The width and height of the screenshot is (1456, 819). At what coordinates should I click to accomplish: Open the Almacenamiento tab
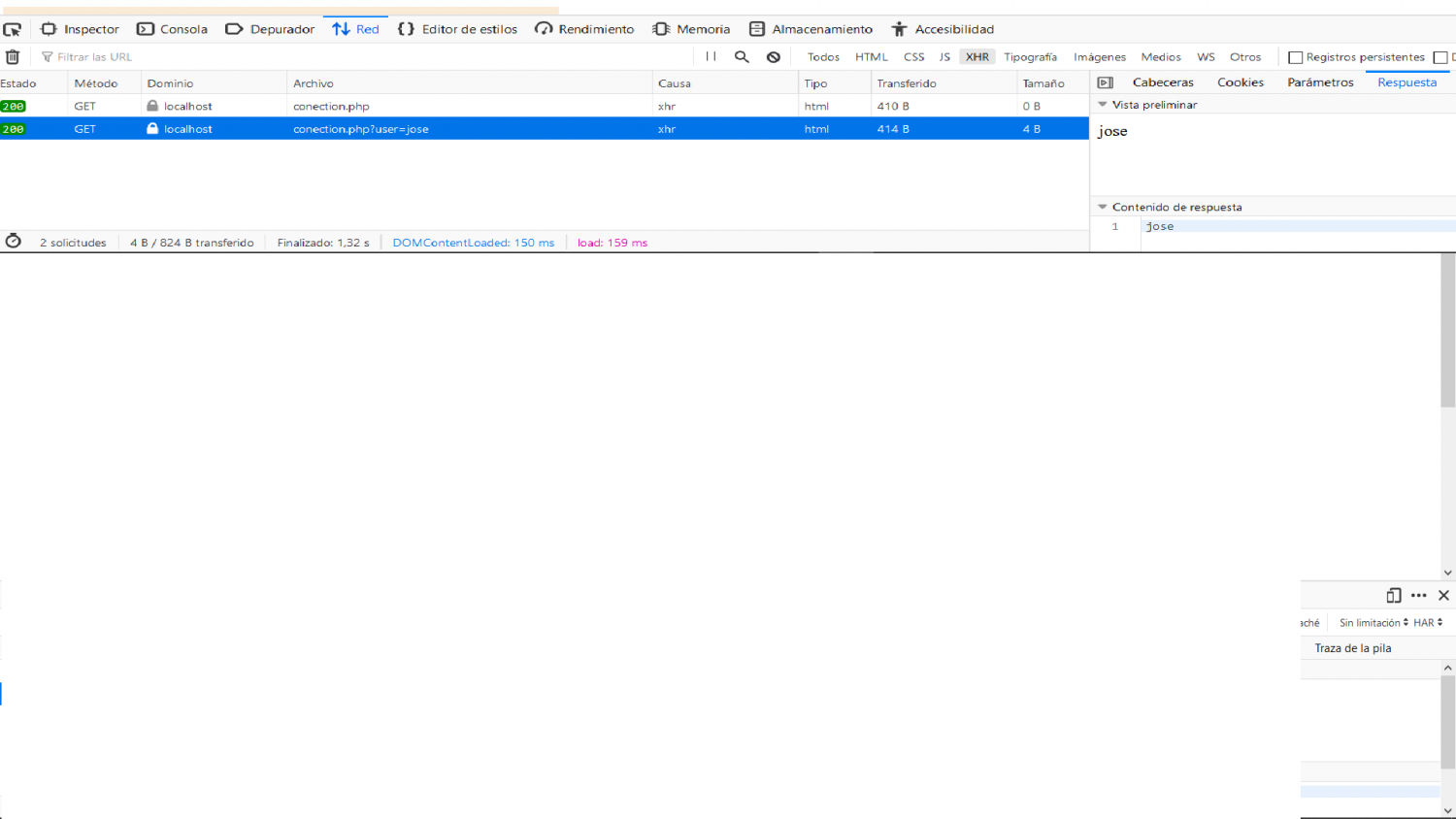[811, 29]
